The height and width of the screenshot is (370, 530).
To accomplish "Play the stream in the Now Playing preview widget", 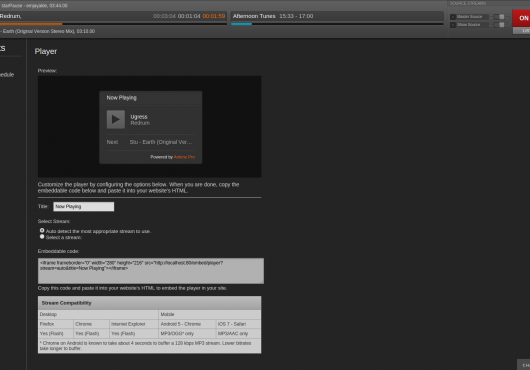I will [x=116, y=119].
